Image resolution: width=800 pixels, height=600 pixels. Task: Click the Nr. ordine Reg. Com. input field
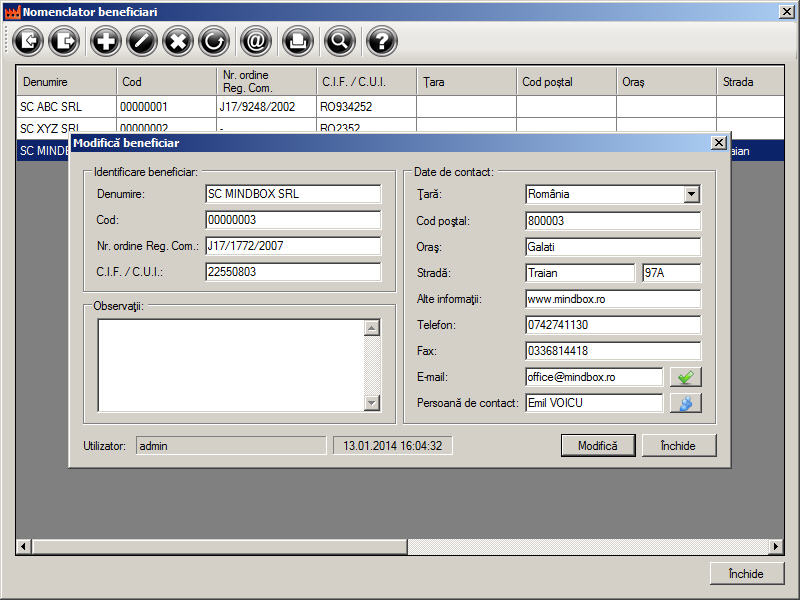[x=293, y=246]
